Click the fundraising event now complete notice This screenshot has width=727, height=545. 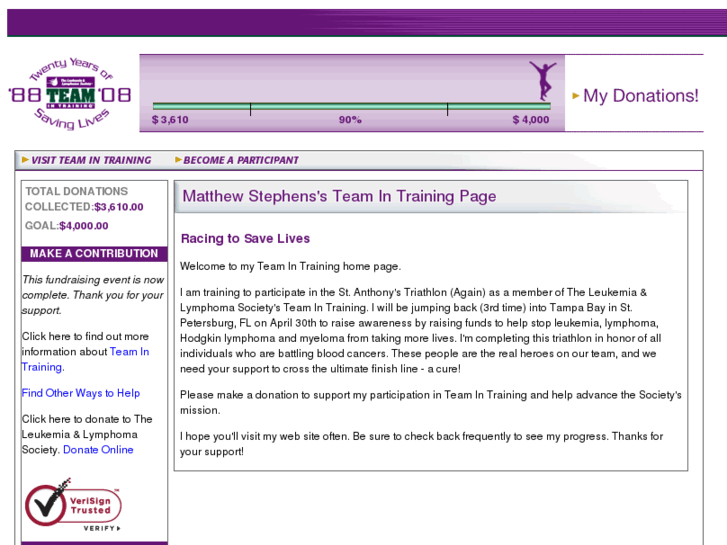pyautogui.click(x=93, y=295)
